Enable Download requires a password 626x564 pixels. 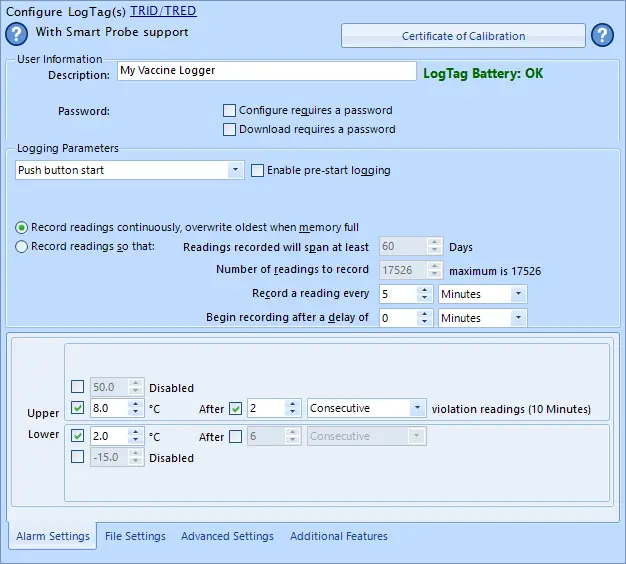click(230, 129)
